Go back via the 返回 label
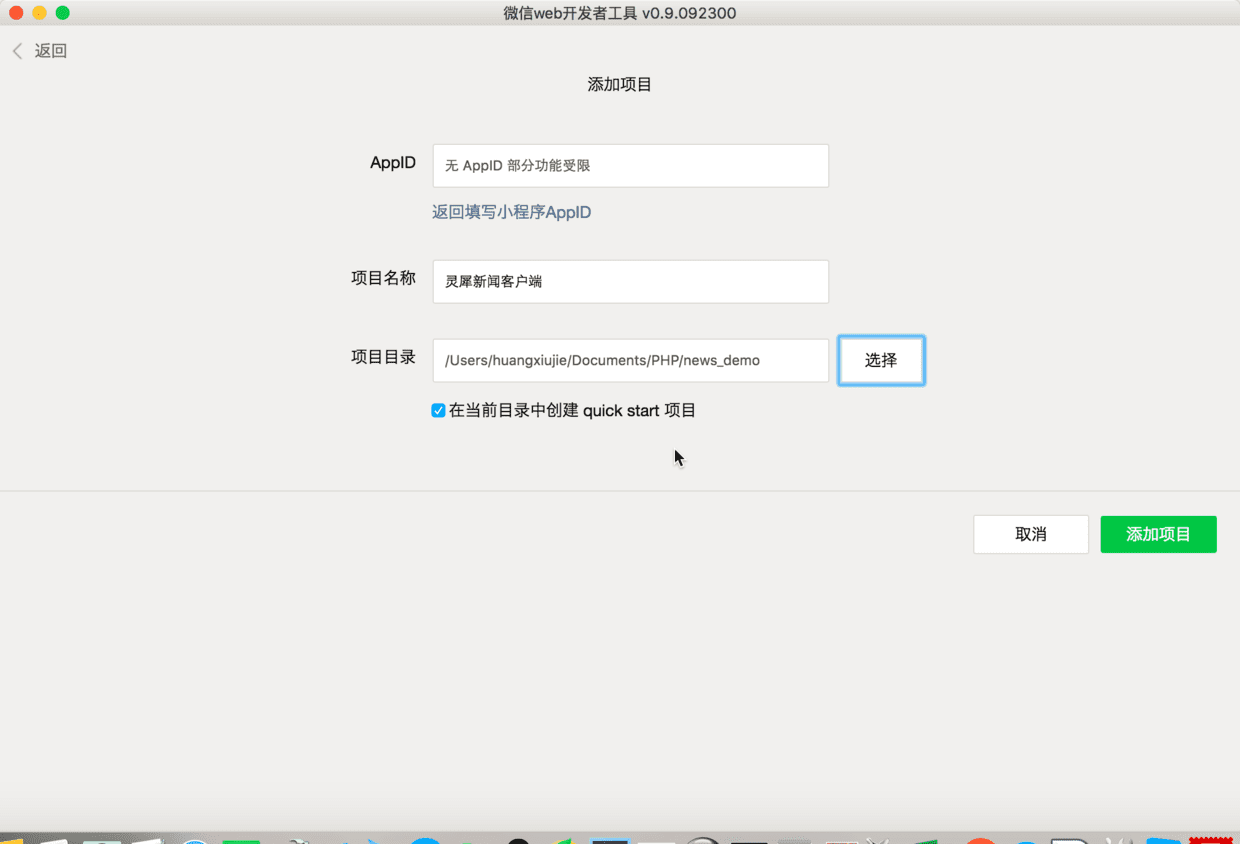This screenshot has width=1240, height=844. click(51, 51)
